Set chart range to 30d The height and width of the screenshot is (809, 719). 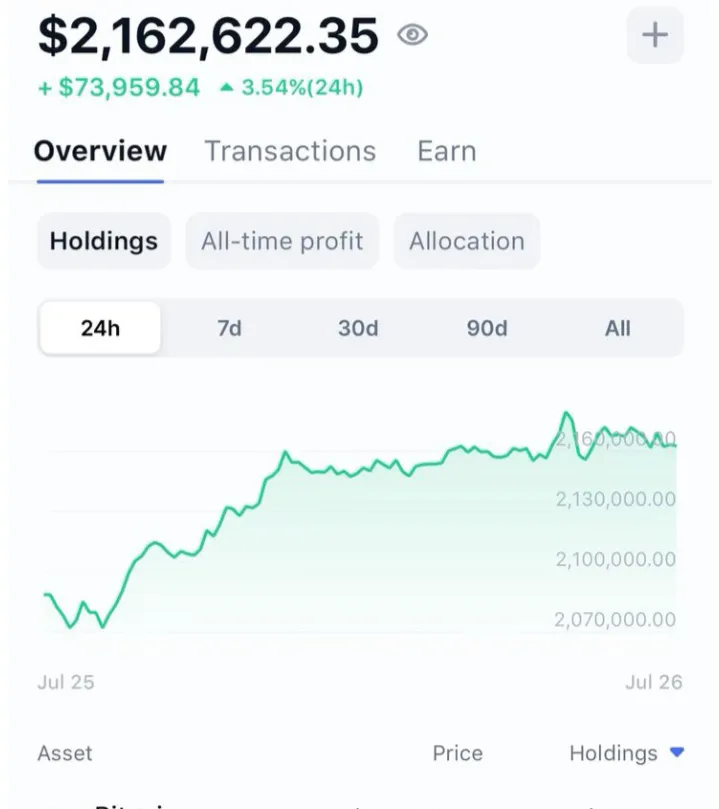358,328
